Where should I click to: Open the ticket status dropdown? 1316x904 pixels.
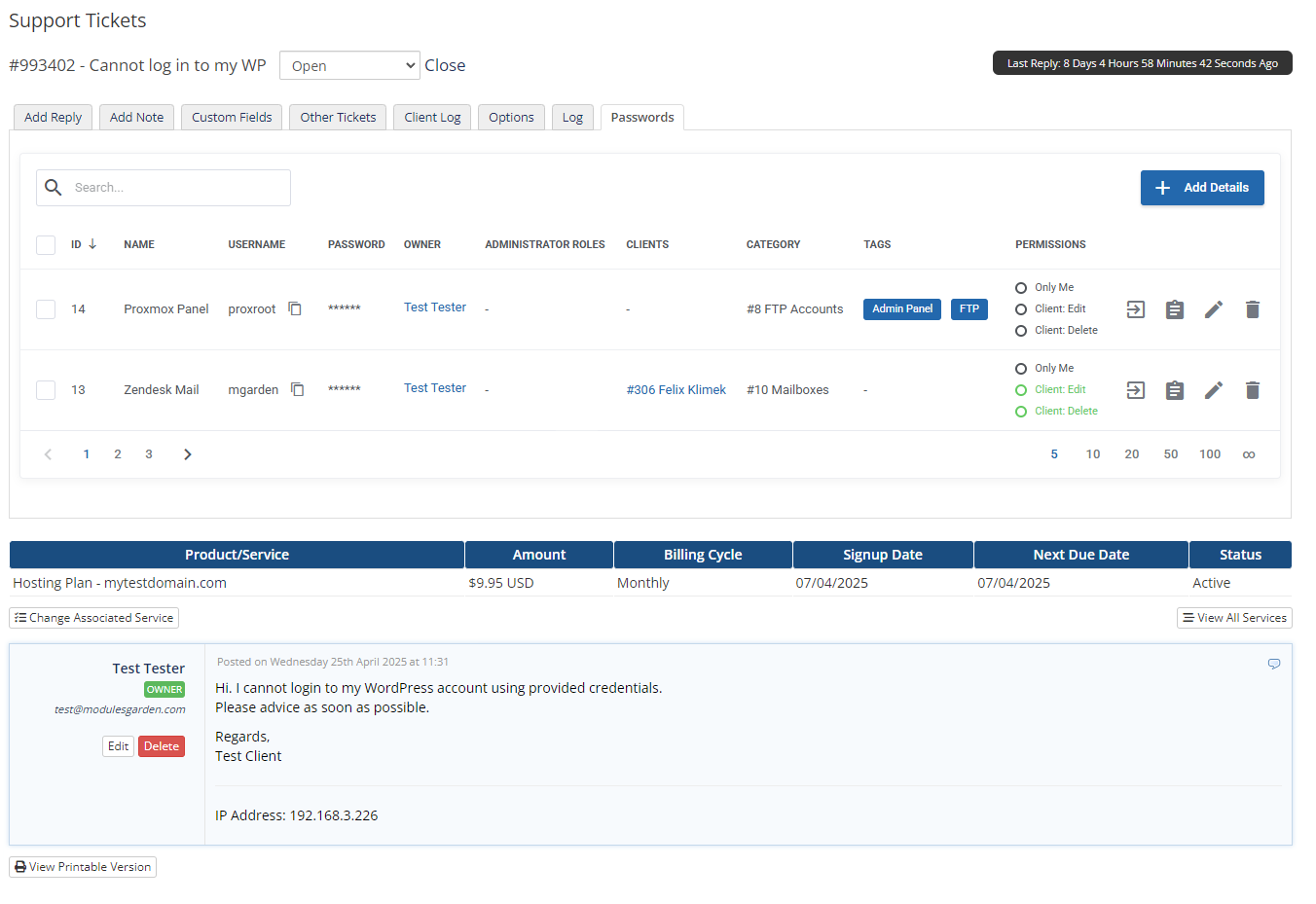click(x=349, y=65)
